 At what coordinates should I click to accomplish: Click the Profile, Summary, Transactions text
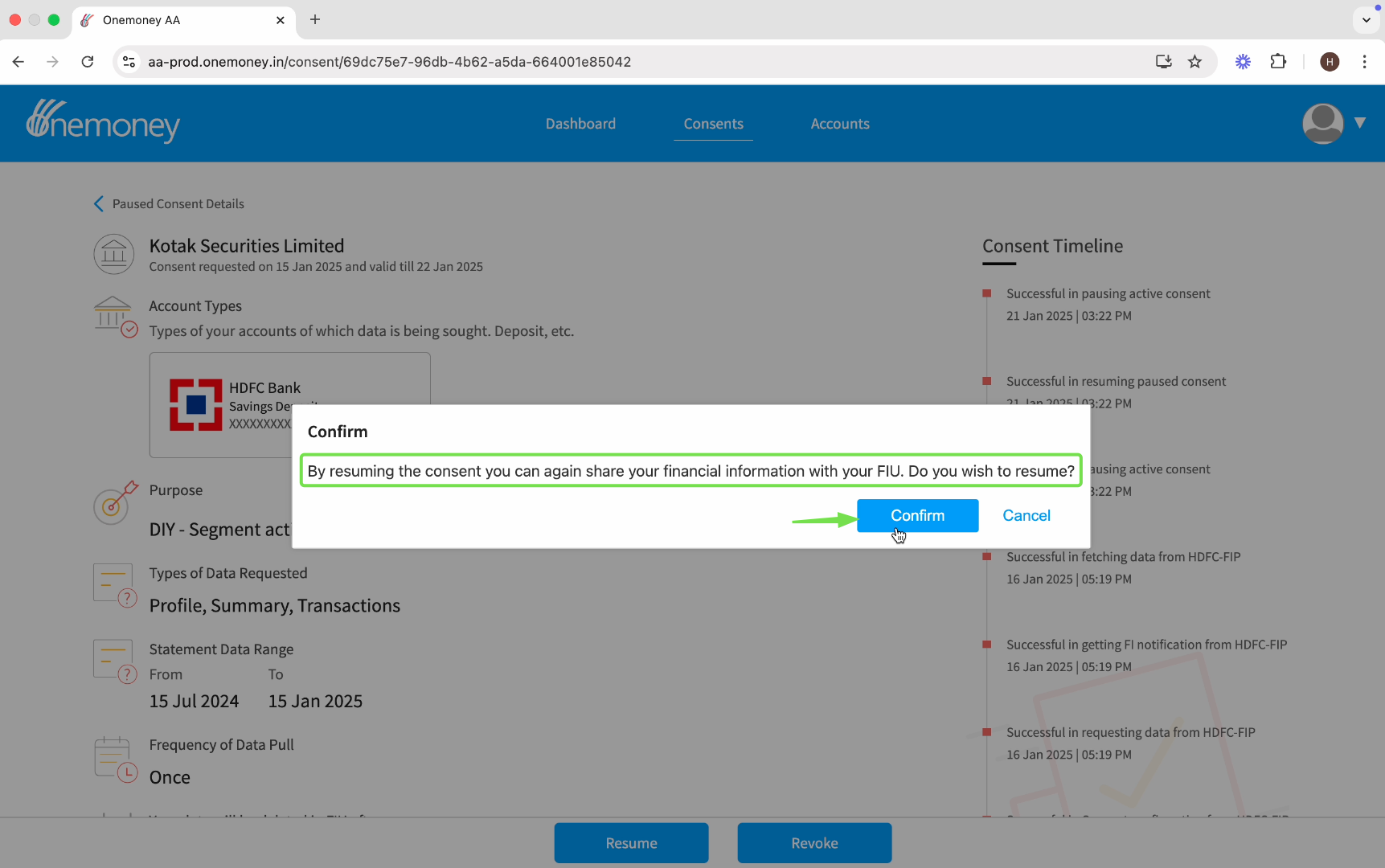click(275, 606)
